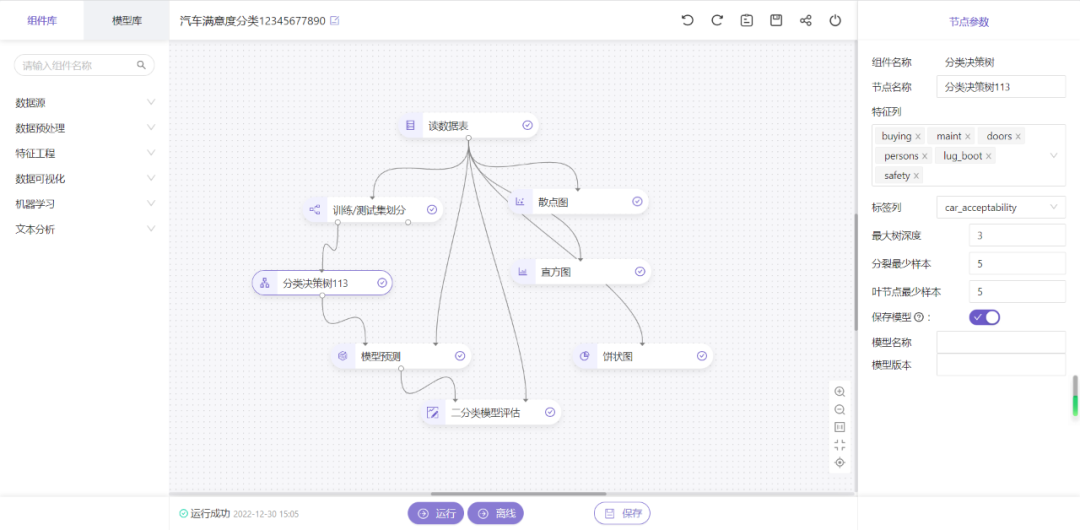The height and width of the screenshot is (530, 1080).
Task: Expand the 数据可视化 category
Action: (x=85, y=179)
